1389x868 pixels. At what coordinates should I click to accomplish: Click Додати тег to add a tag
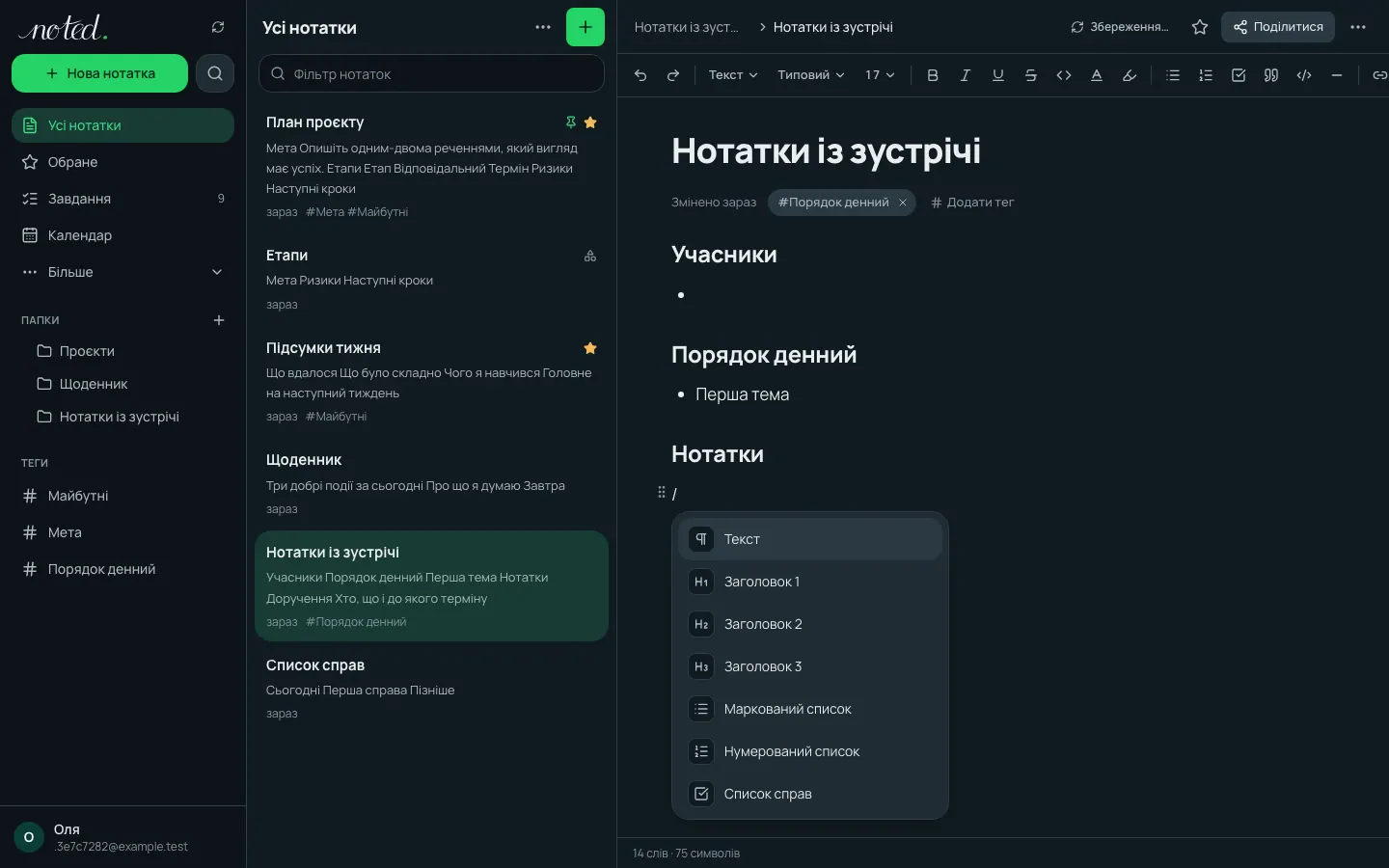(x=972, y=203)
